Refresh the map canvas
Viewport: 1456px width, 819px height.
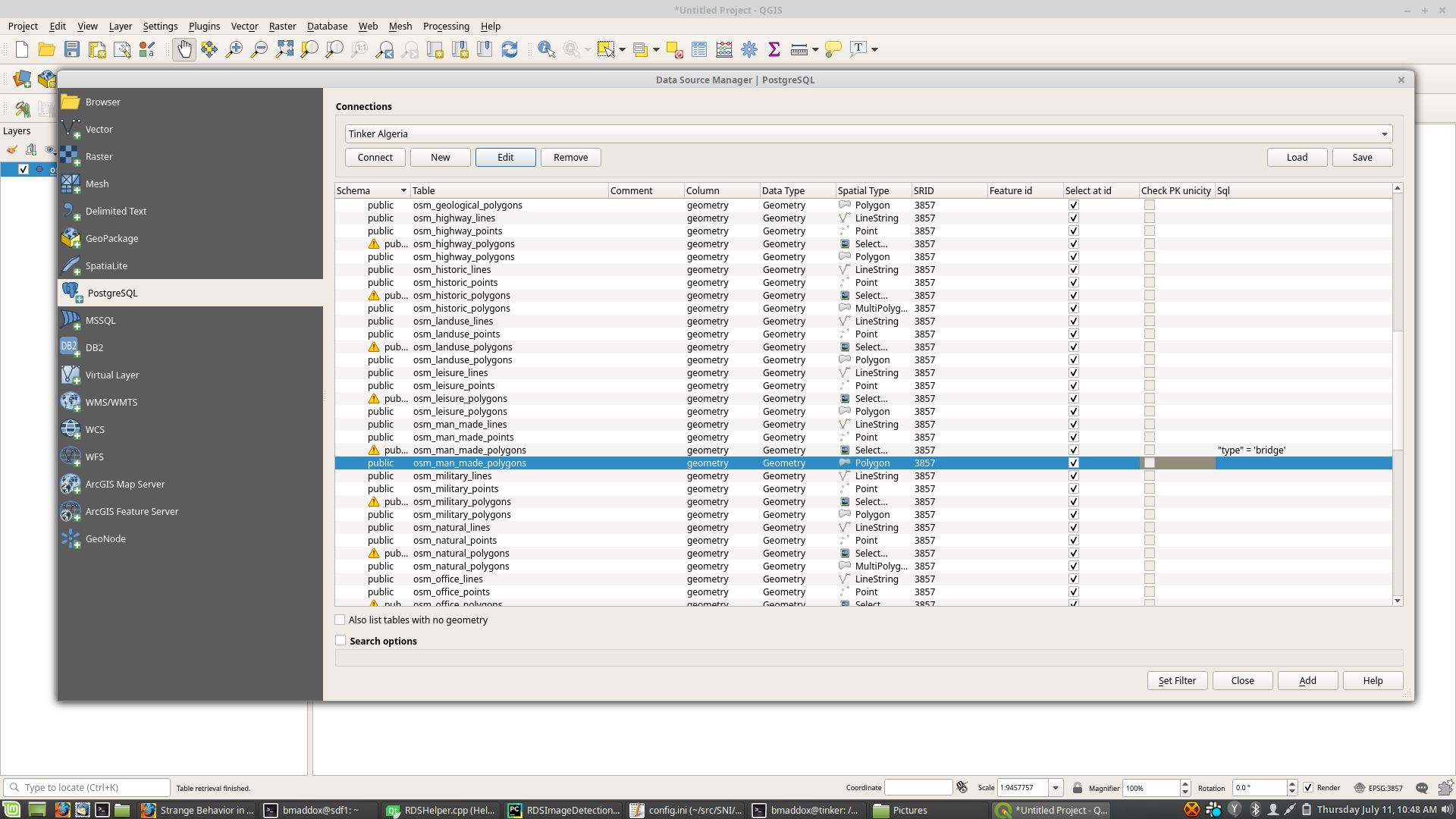click(510, 49)
